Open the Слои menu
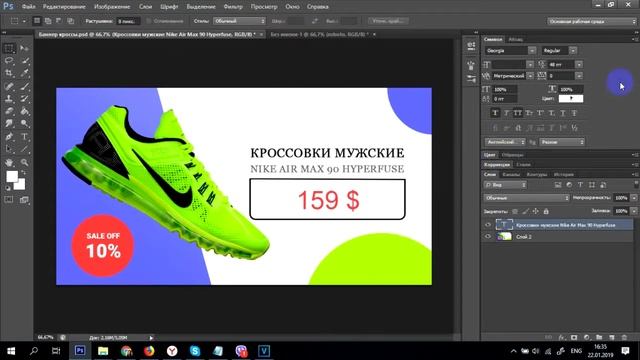The height and width of the screenshot is (360, 640). tap(145, 7)
